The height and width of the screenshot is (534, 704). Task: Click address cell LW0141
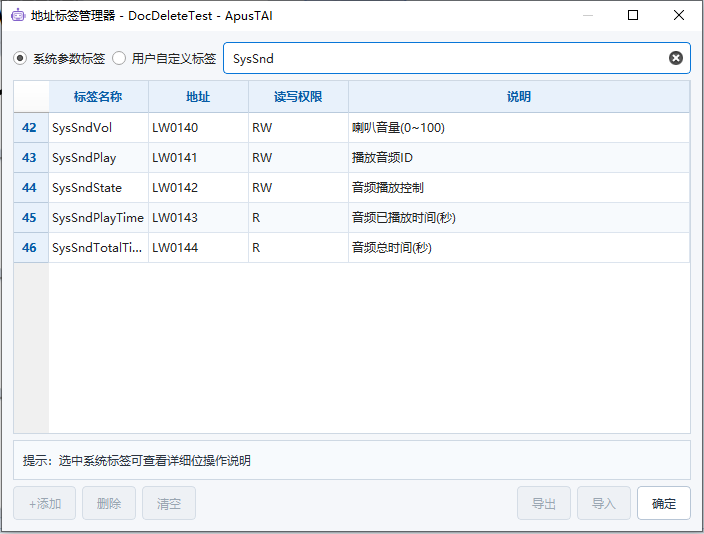[198, 158]
